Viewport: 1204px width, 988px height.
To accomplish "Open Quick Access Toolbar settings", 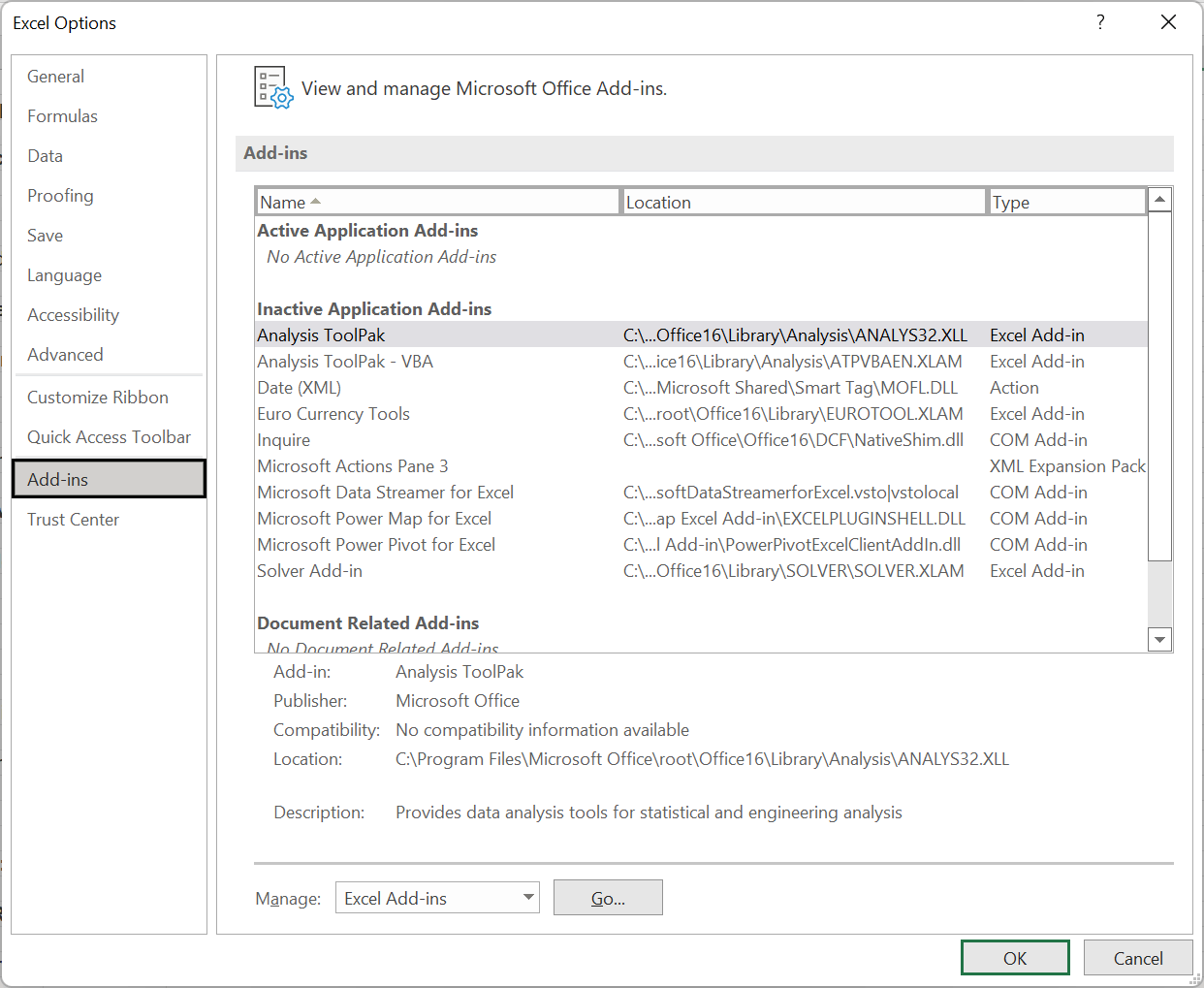I will [109, 437].
